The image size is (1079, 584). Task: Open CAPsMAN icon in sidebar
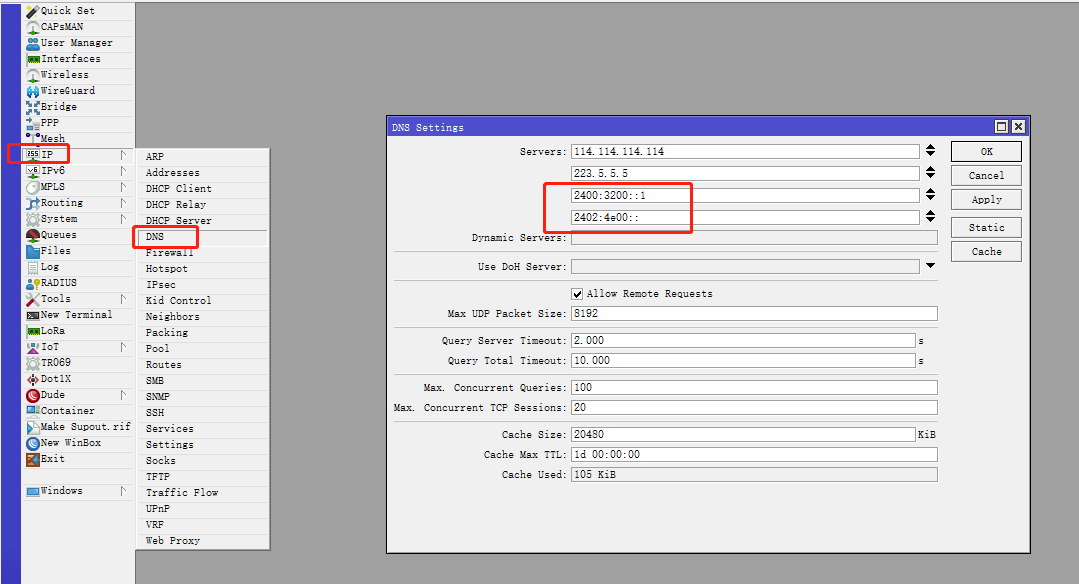32,28
